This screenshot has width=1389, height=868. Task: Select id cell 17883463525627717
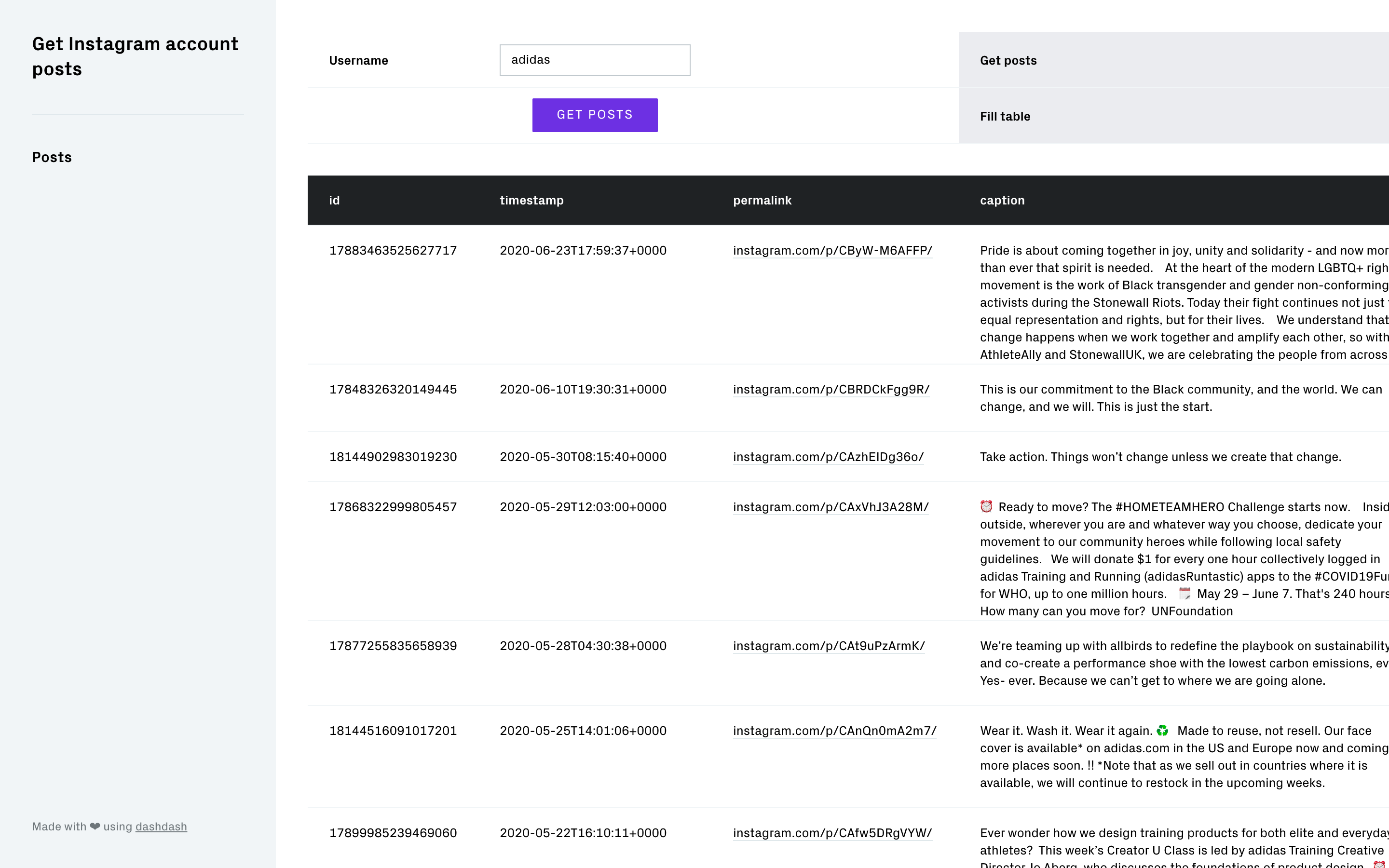[393, 250]
